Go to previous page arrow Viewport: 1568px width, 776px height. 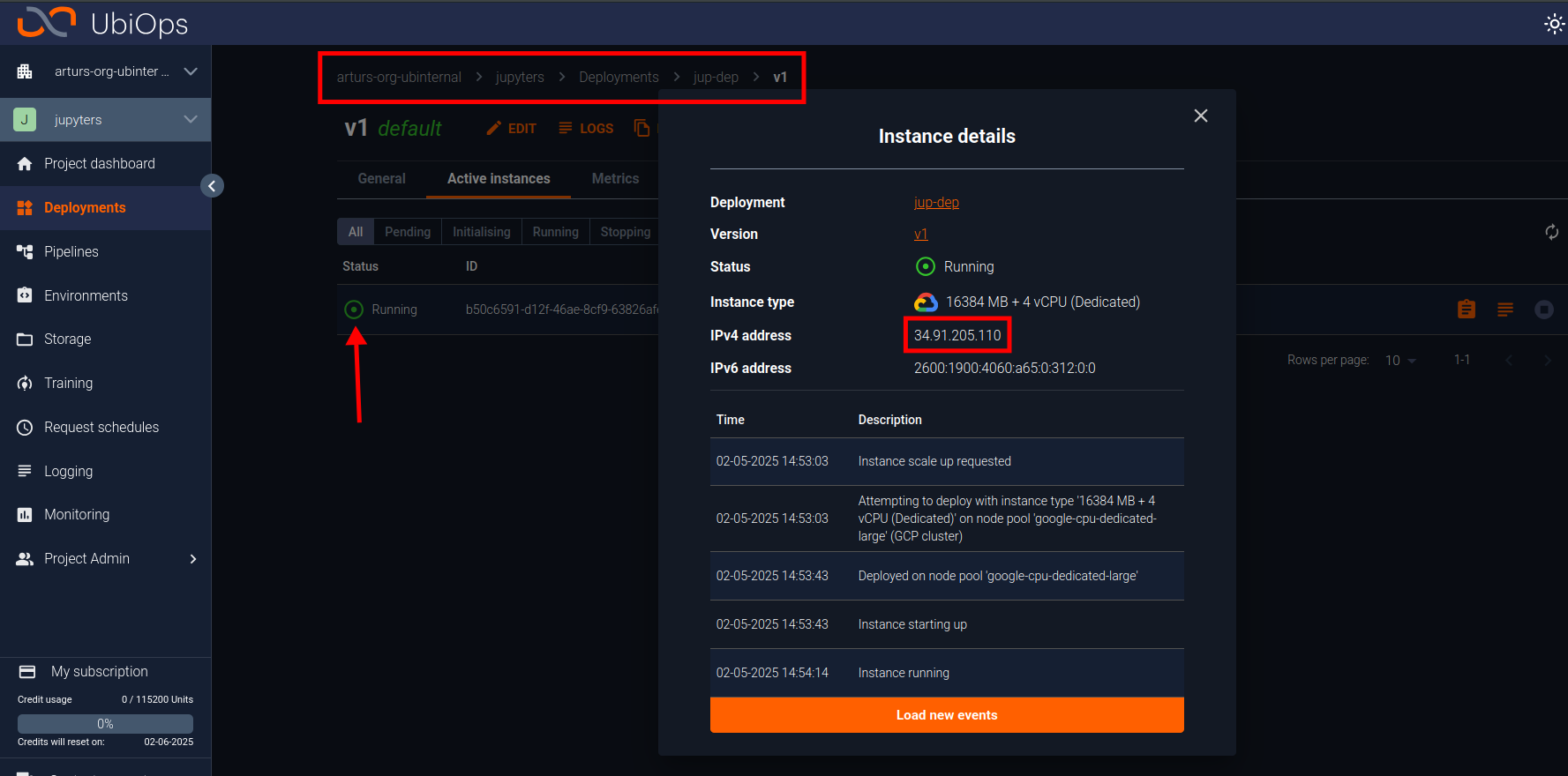click(x=1509, y=361)
